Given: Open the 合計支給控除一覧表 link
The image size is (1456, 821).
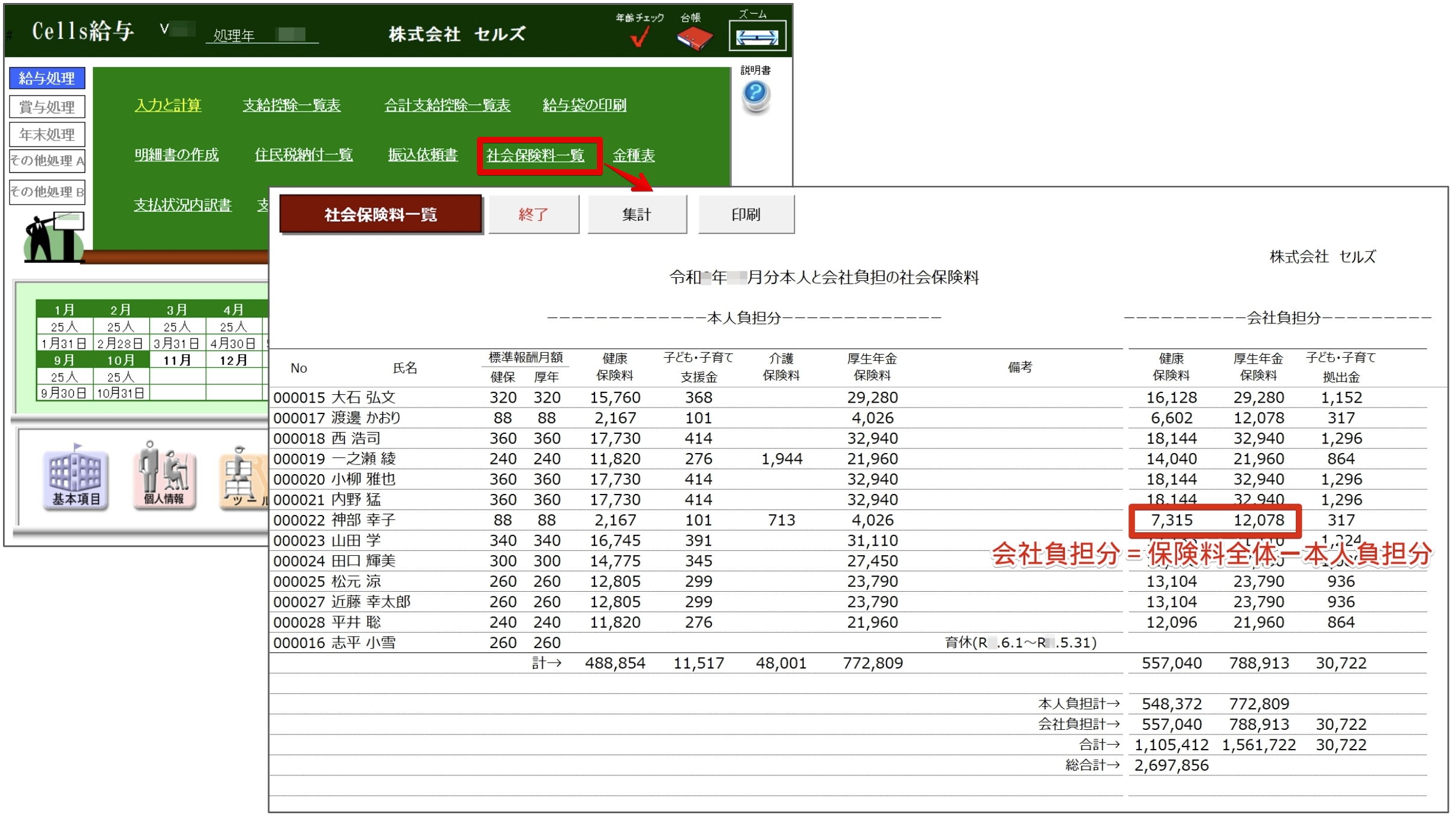Looking at the screenshot, I should click(x=448, y=106).
